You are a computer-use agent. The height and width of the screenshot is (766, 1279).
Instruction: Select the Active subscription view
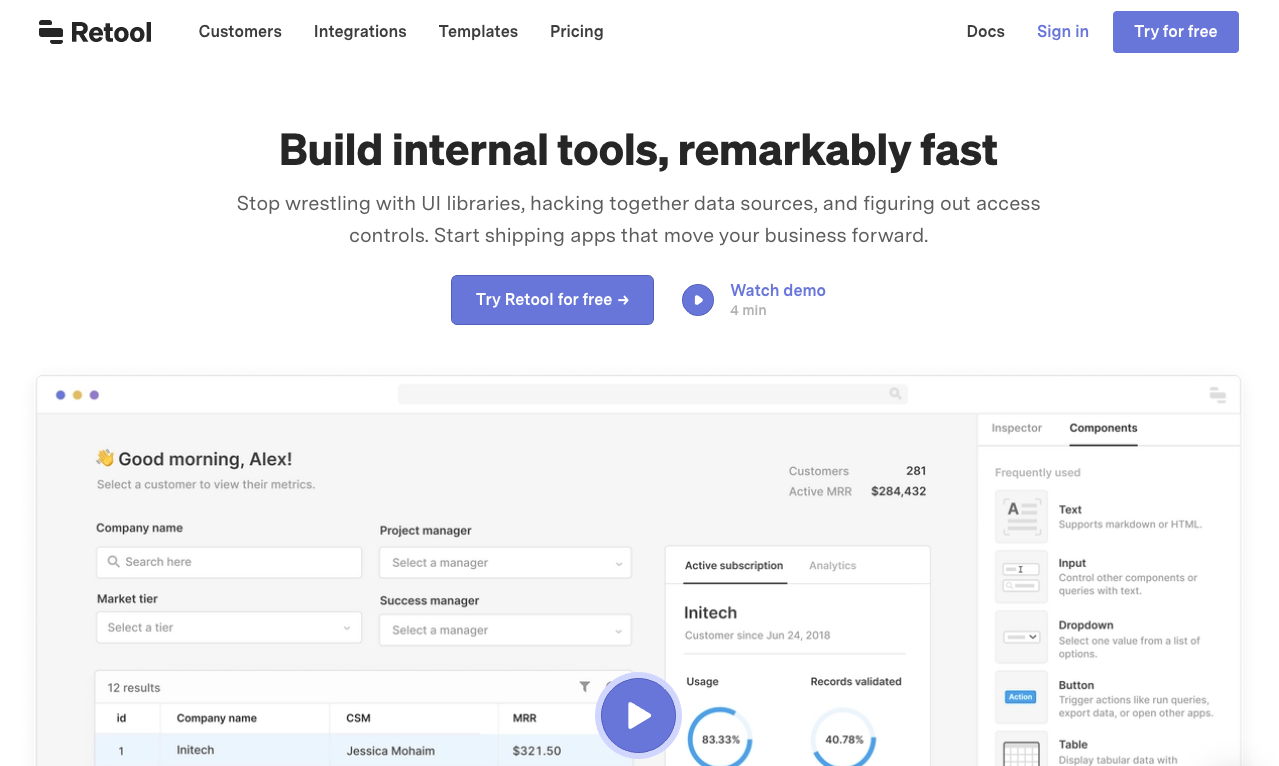[x=733, y=565]
